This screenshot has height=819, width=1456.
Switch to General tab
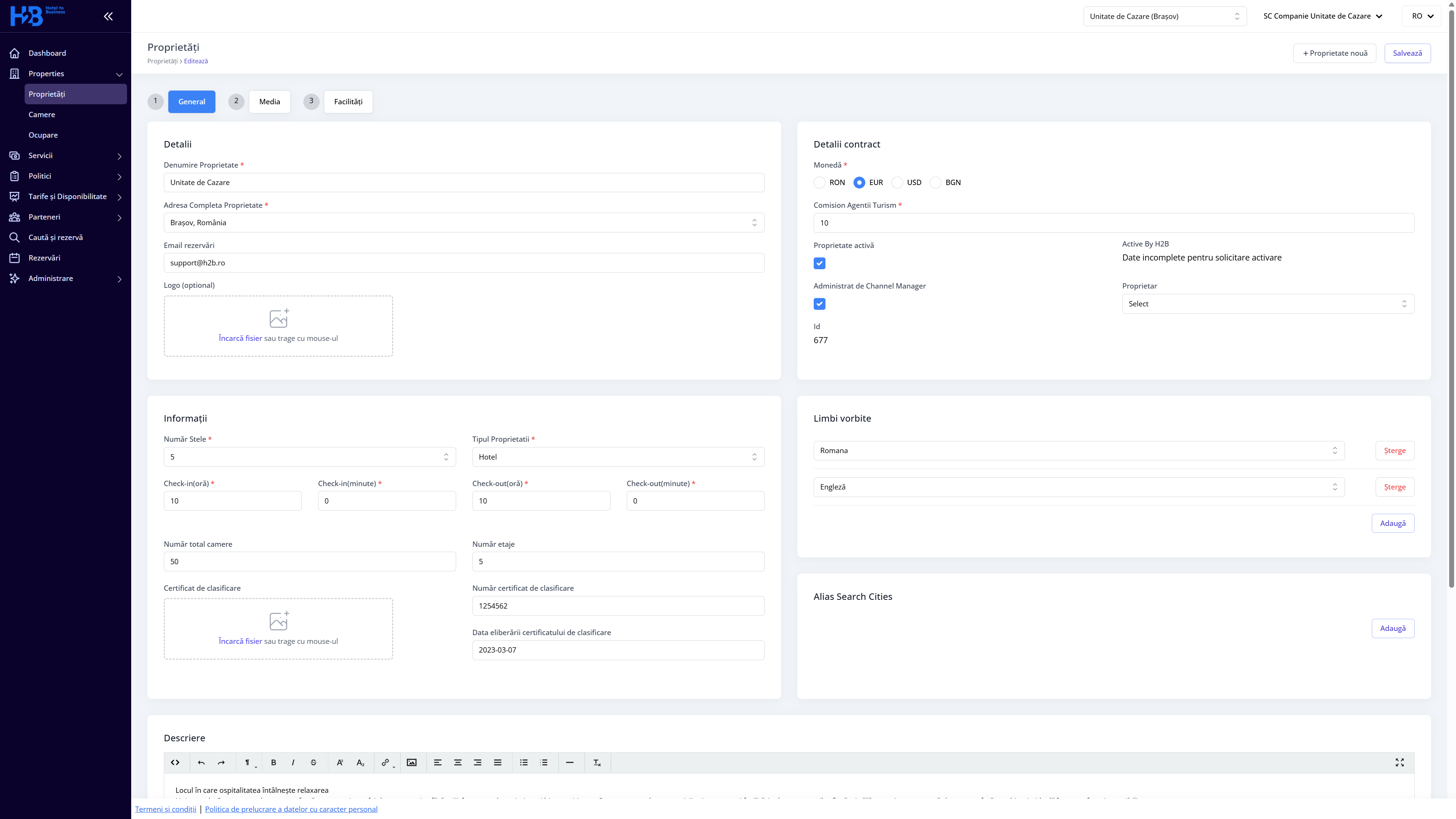coord(191,102)
